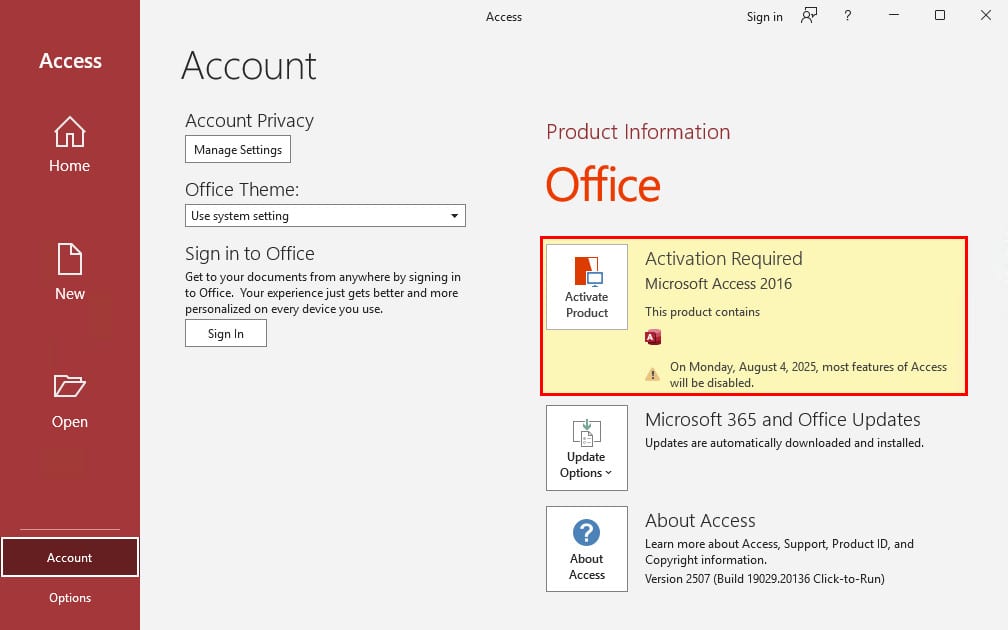Click Sign in link in title bar
Image resolution: width=1008 pixels, height=630 pixels.
tap(764, 17)
